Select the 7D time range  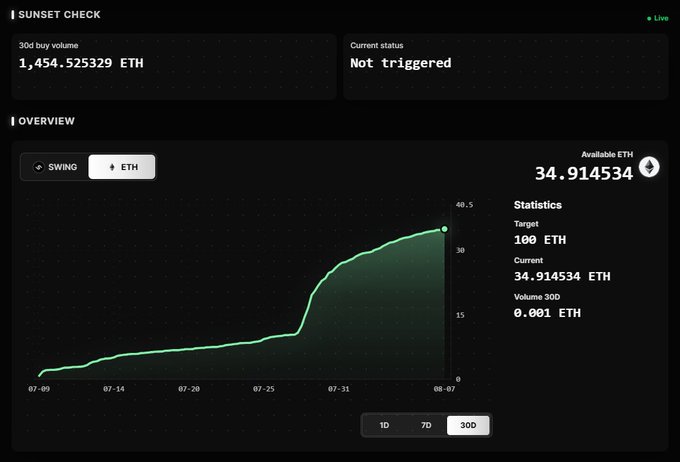coord(426,425)
